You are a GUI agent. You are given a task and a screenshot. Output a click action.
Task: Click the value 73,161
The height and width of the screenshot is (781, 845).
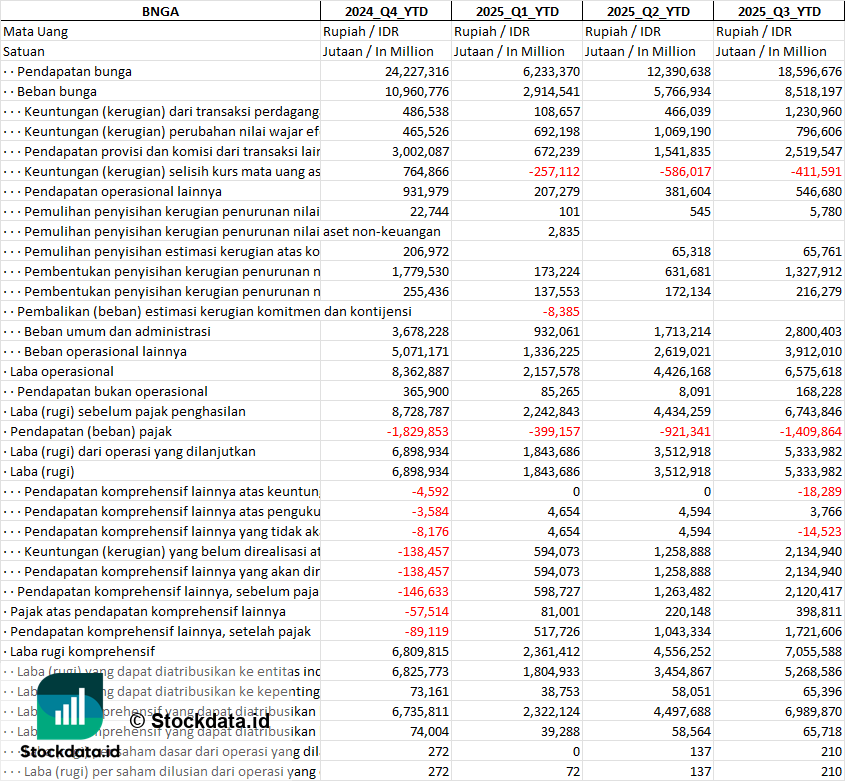[x=429, y=691]
